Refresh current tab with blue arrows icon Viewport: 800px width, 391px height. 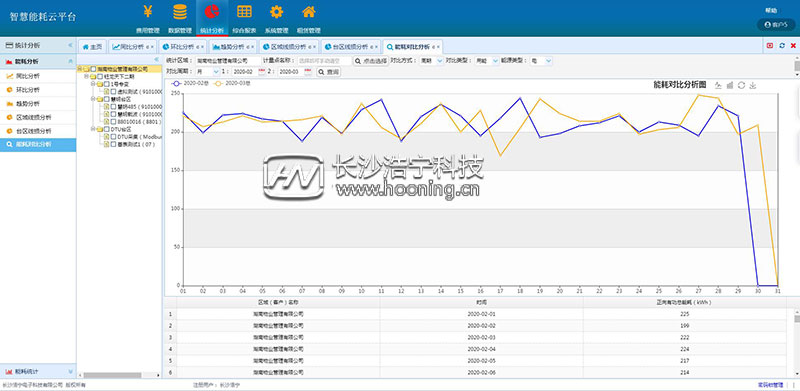[782, 45]
